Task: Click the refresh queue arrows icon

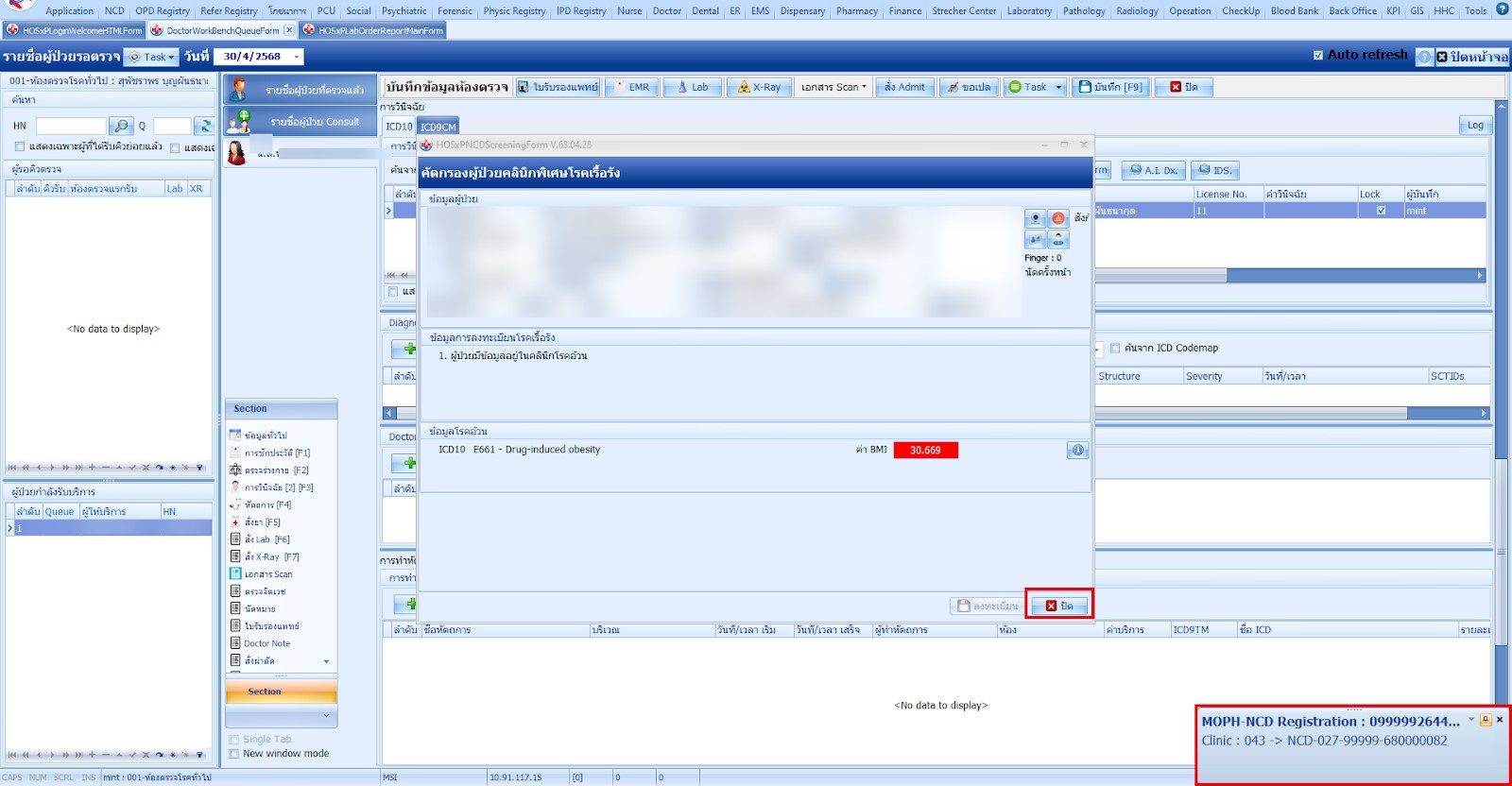Action: (204, 126)
